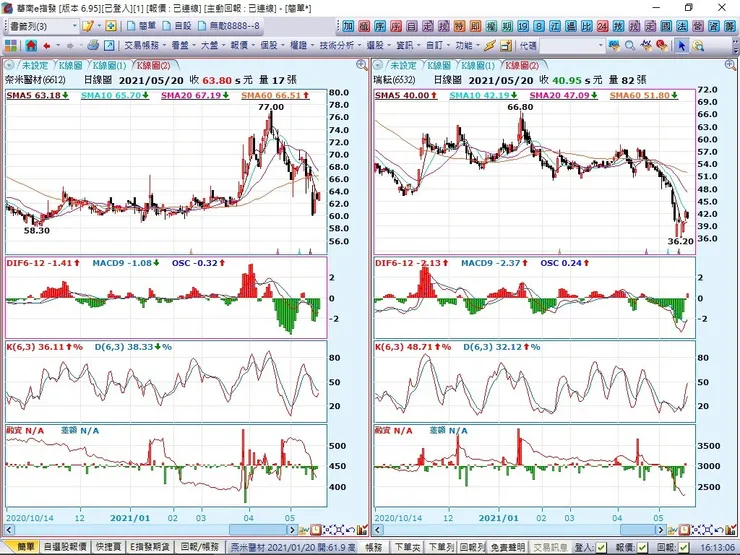Click the orange 特 toolbar icon
The width and height of the screenshot is (740, 555).
[x=460, y=26]
